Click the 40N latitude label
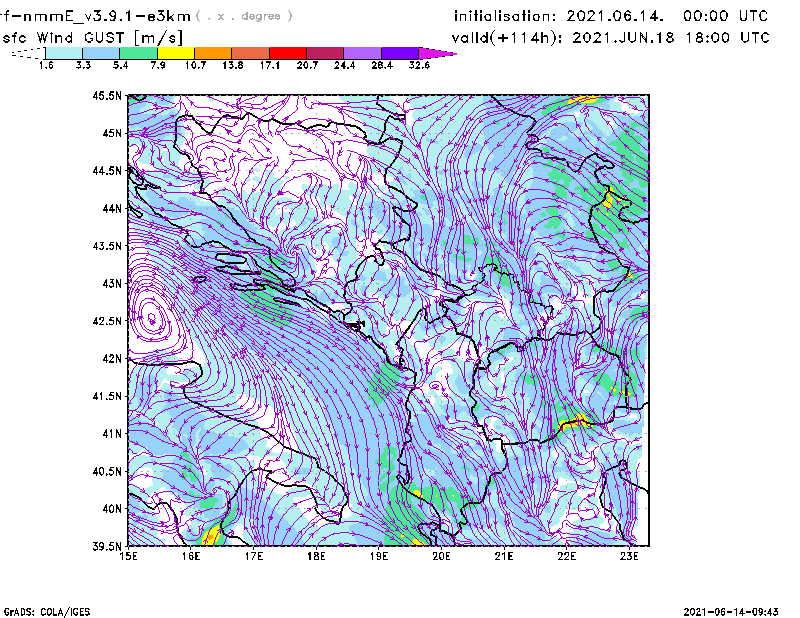 point(112,508)
